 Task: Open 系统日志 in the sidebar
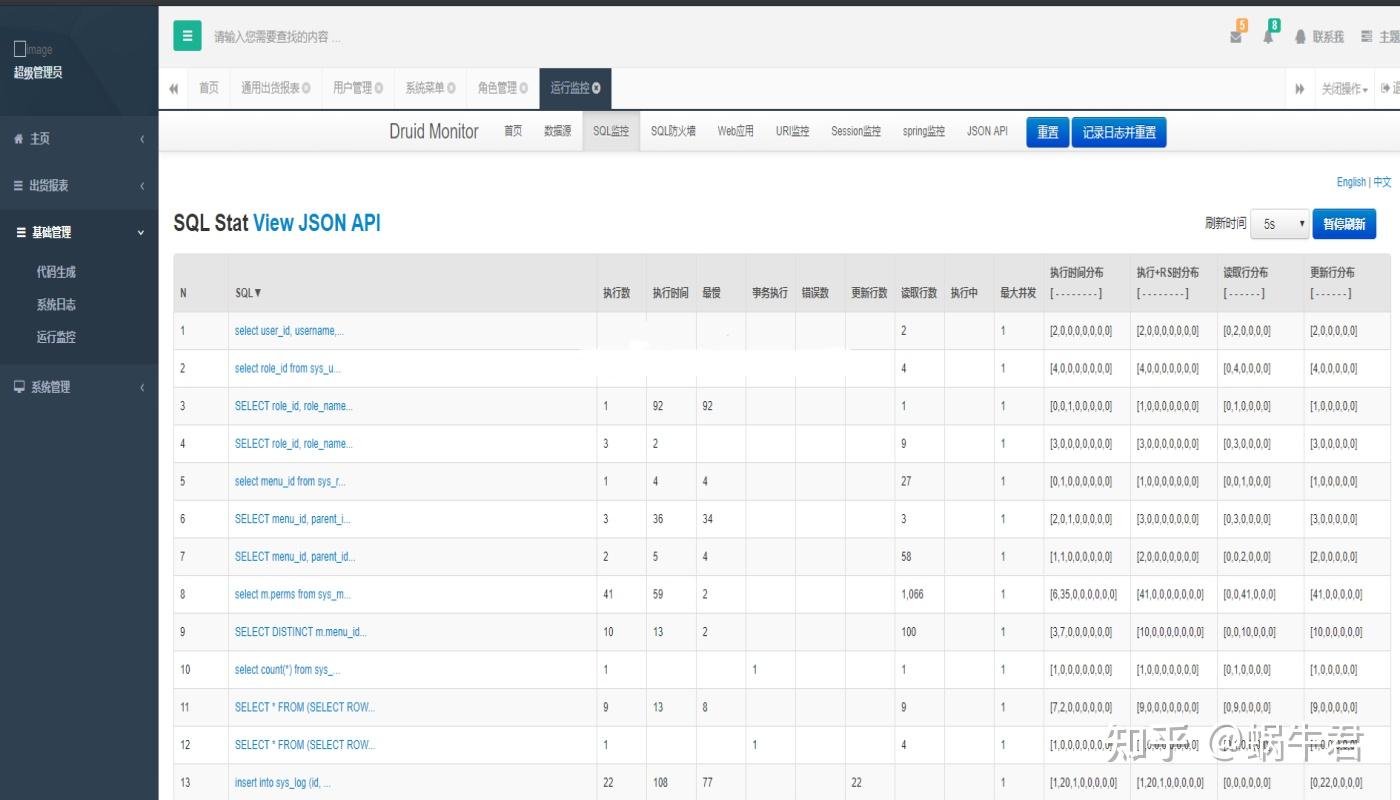(56, 304)
